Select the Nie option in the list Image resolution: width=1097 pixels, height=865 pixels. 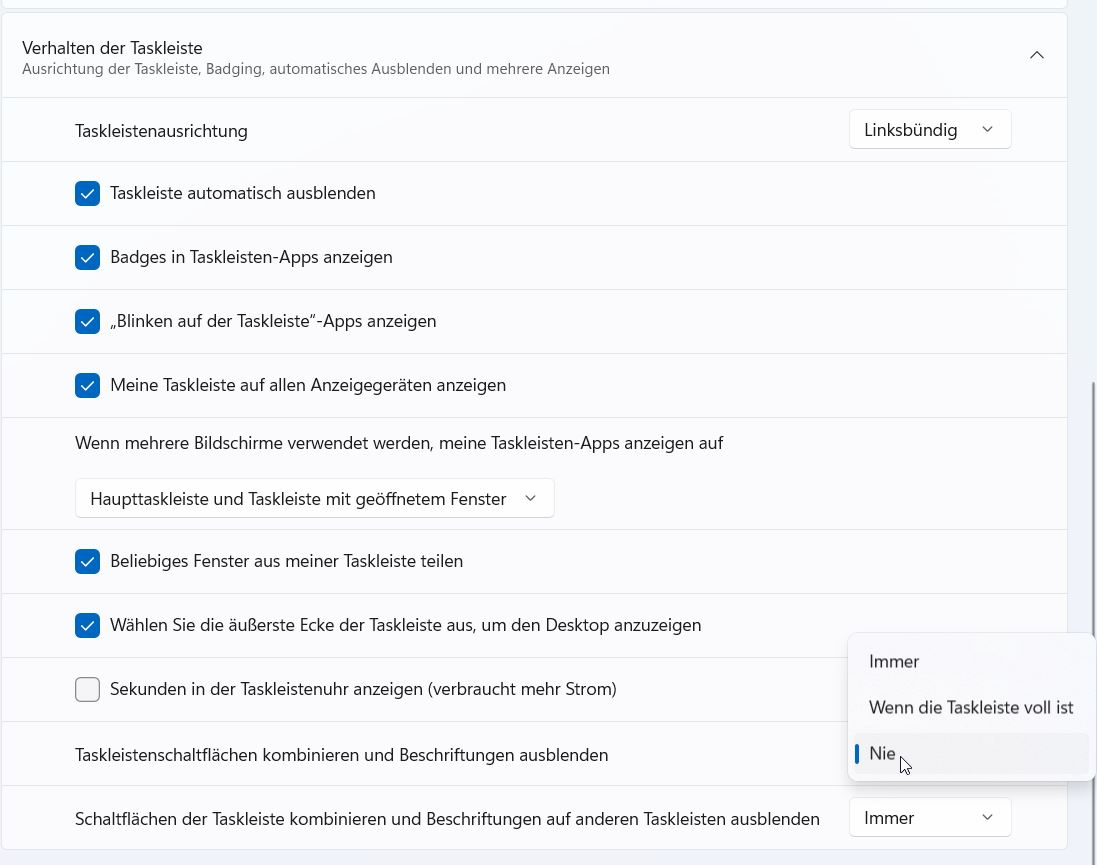(x=882, y=753)
